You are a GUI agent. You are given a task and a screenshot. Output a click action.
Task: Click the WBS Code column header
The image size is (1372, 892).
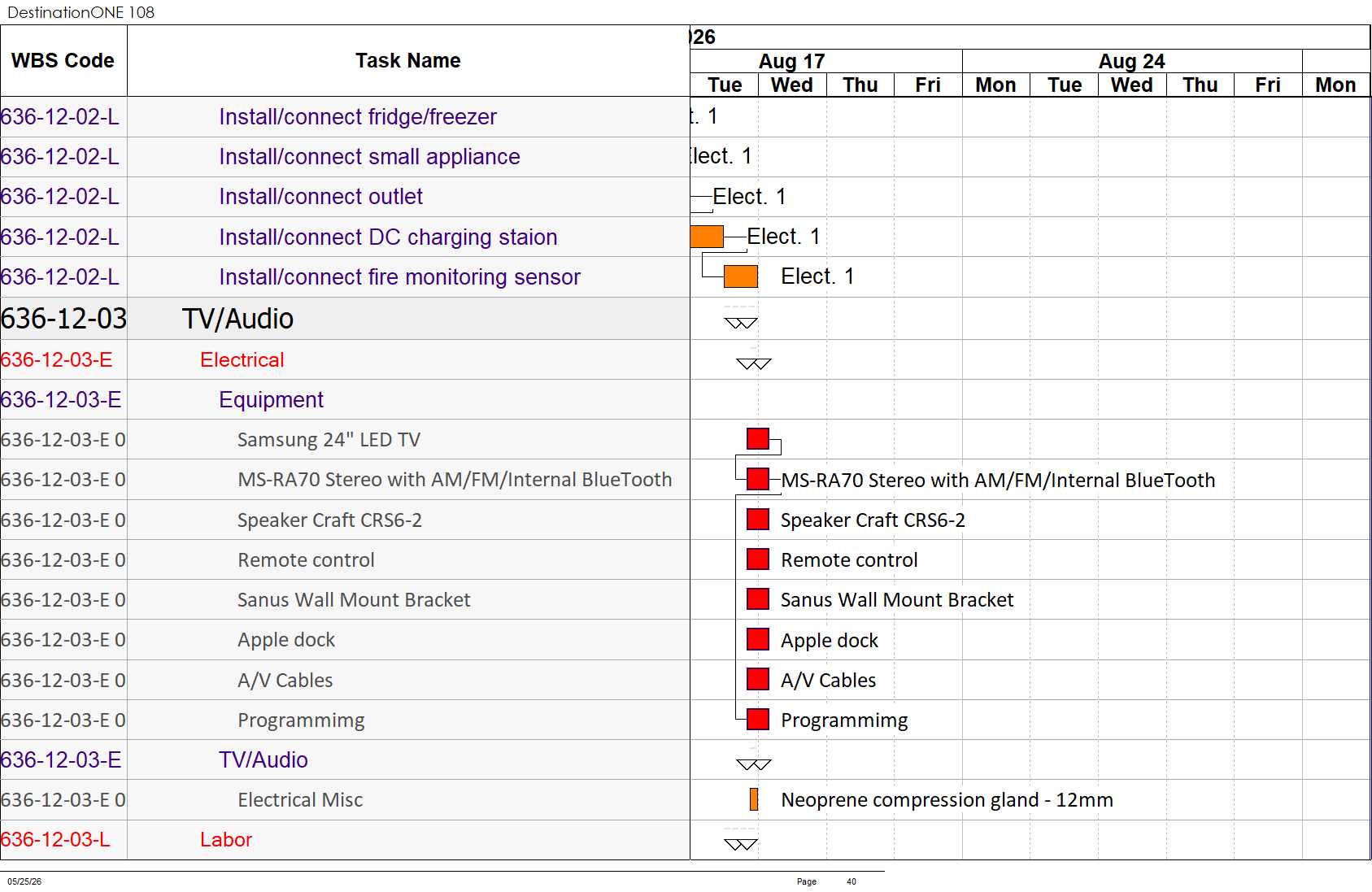coord(63,61)
